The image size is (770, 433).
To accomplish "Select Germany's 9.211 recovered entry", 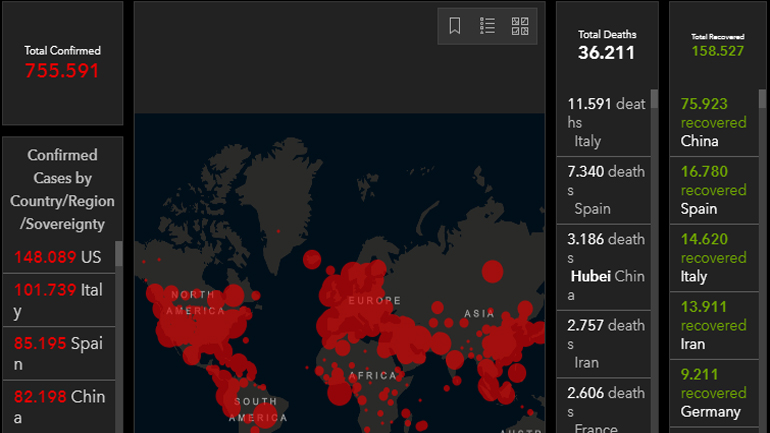I will [x=713, y=393].
